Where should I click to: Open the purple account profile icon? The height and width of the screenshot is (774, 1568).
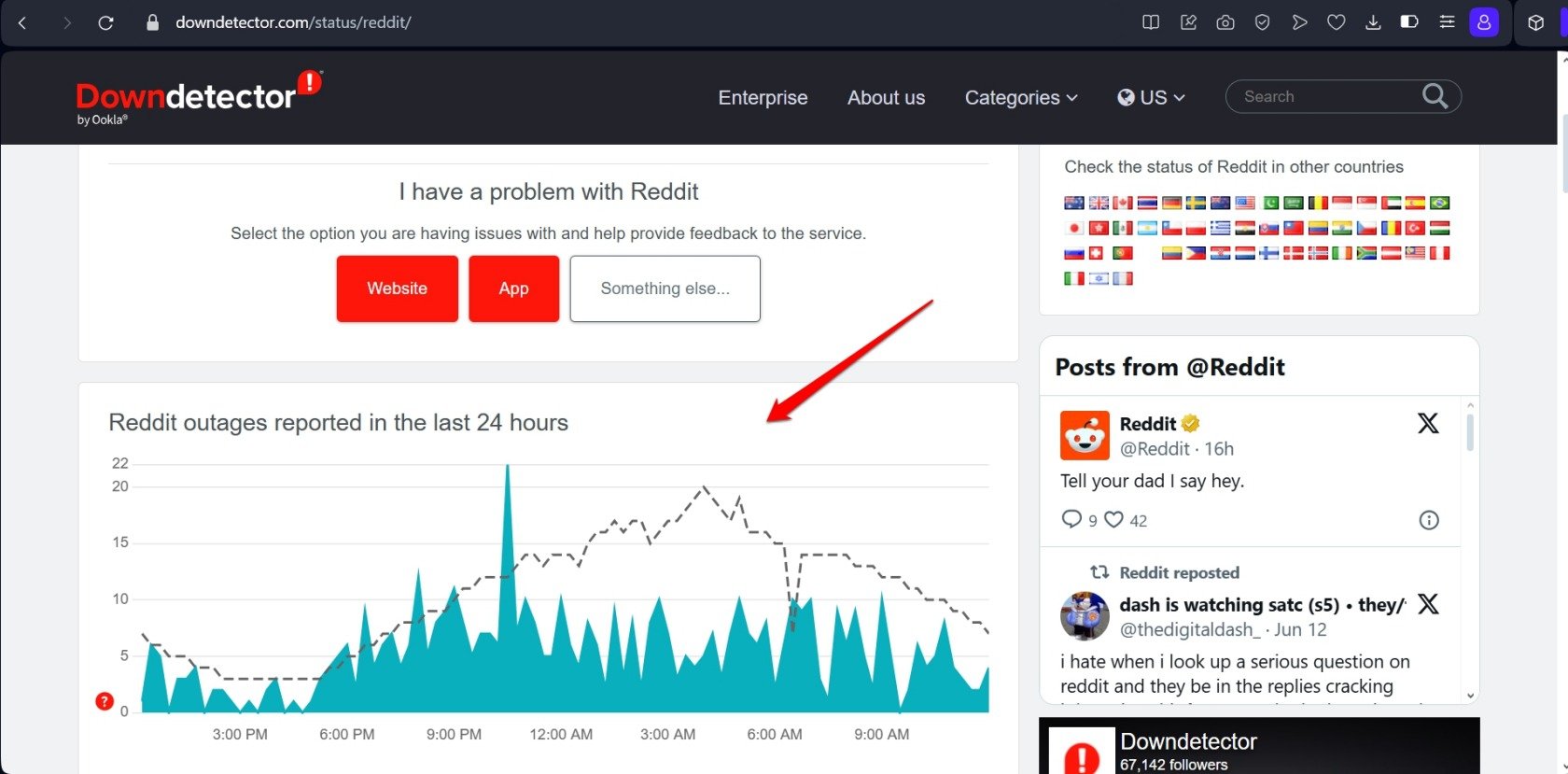1484,22
